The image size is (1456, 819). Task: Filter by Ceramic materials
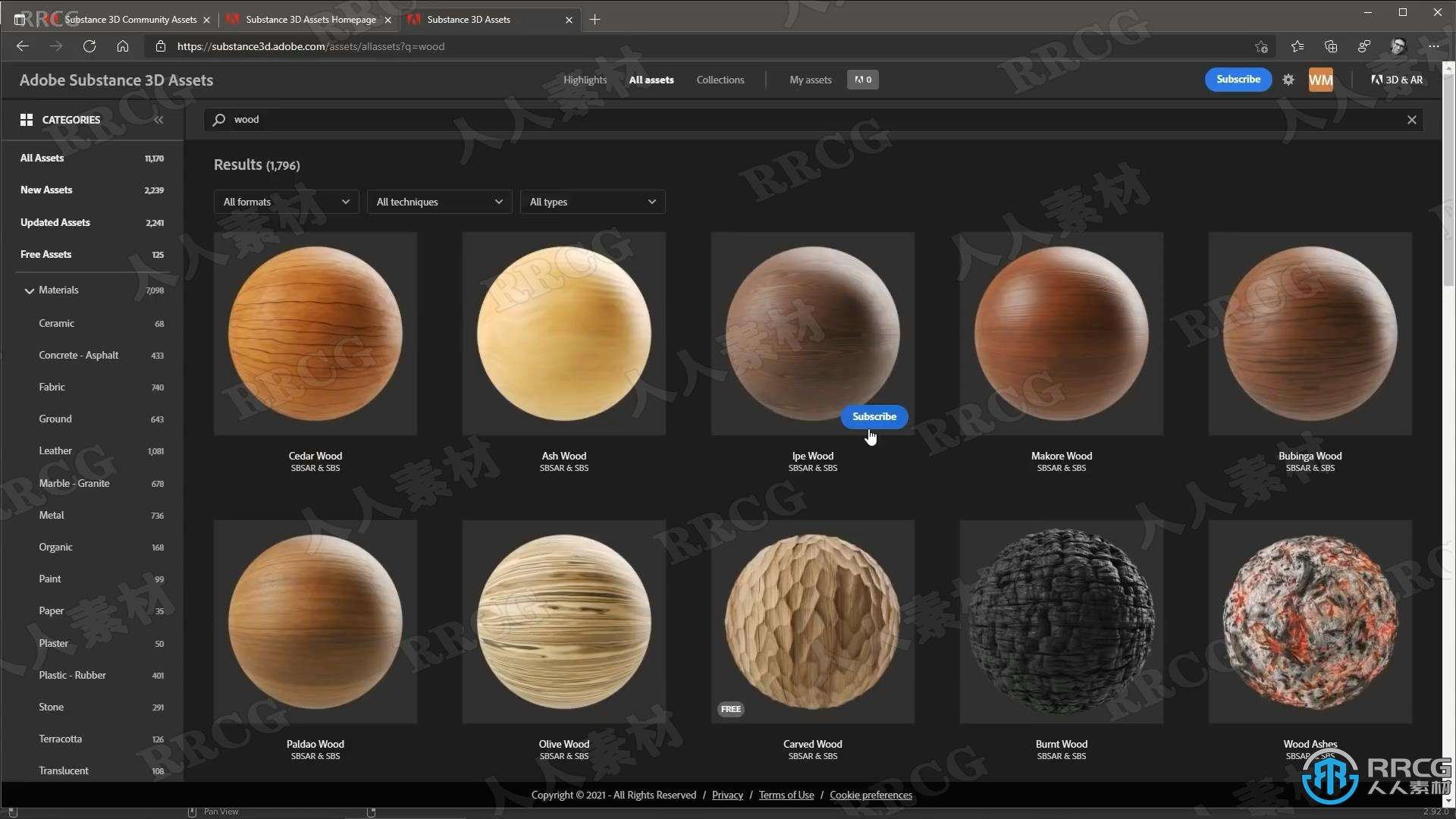(x=101, y=323)
